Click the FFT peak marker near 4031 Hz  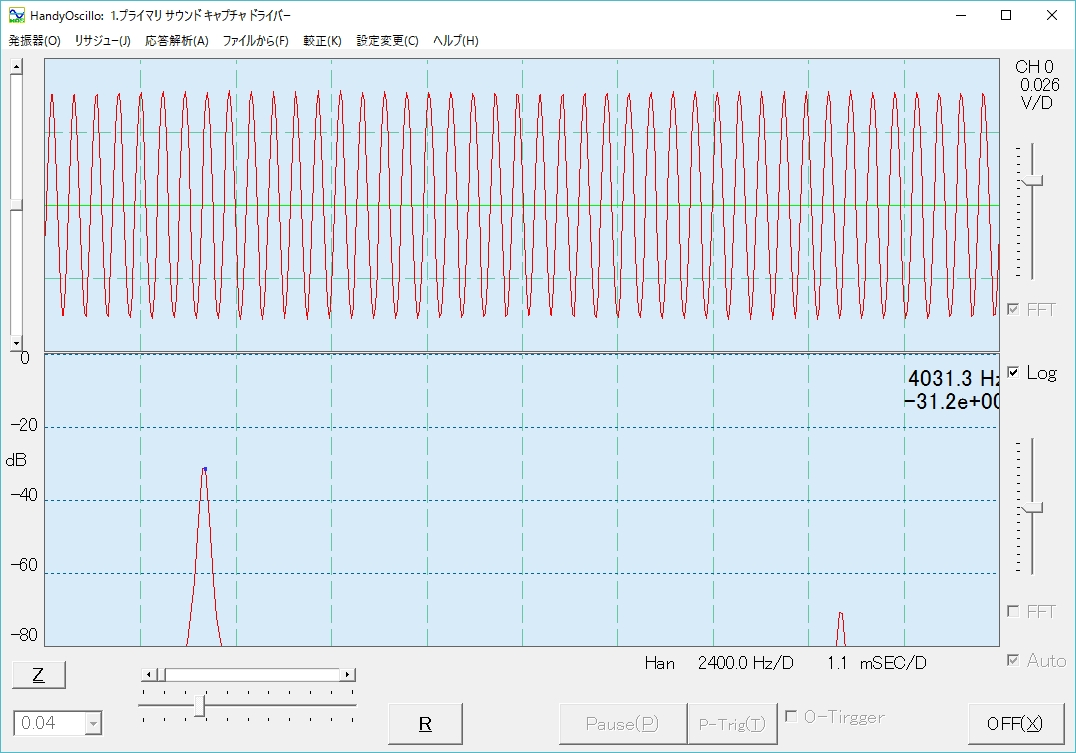point(204,470)
